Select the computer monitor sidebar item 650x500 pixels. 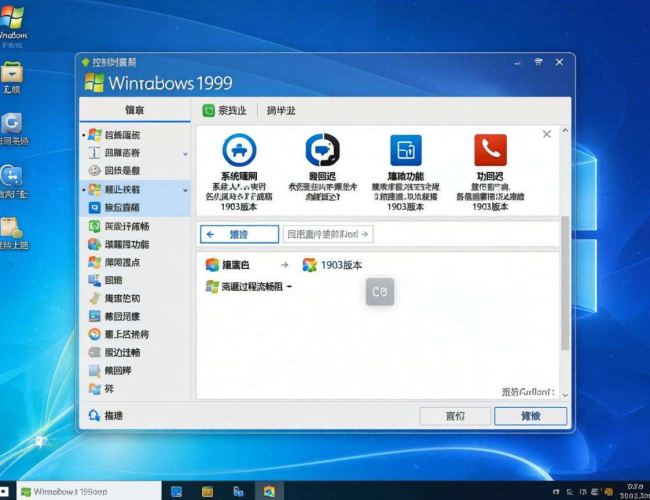[x=136, y=280]
